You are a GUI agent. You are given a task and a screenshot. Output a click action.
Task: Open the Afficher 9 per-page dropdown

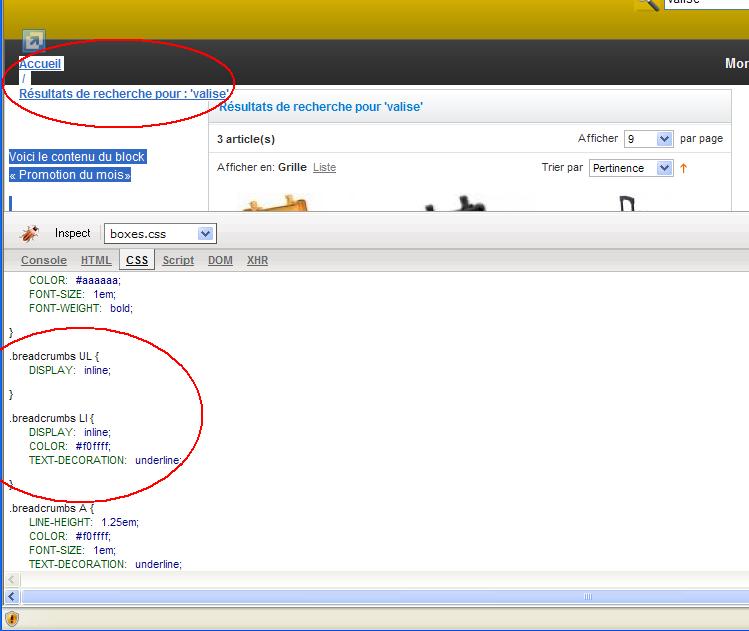[x=649, y=139]
